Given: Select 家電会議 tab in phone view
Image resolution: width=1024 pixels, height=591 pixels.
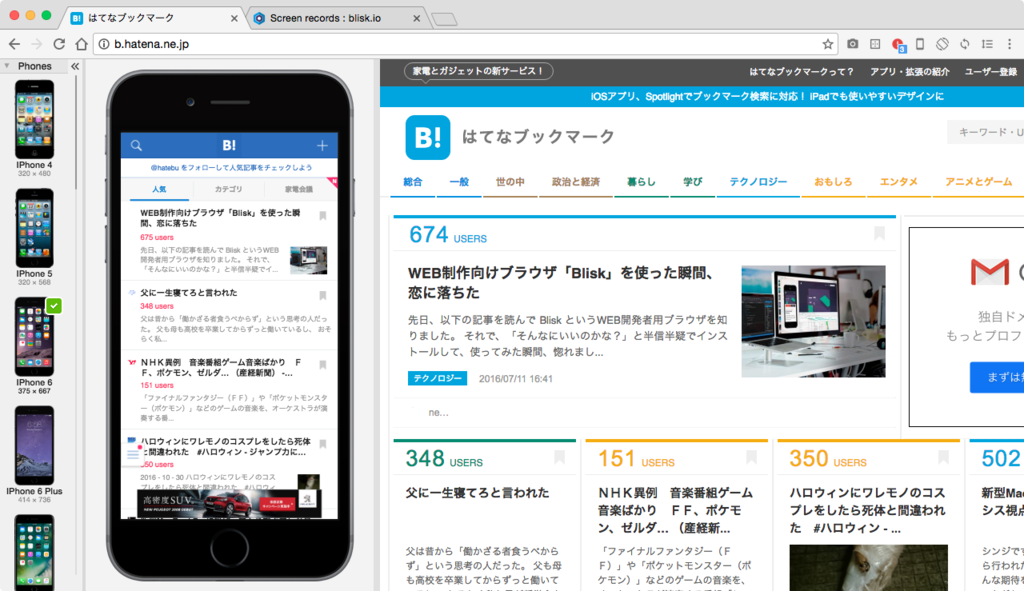Looking at the screenshot, I should click(298, 189).
